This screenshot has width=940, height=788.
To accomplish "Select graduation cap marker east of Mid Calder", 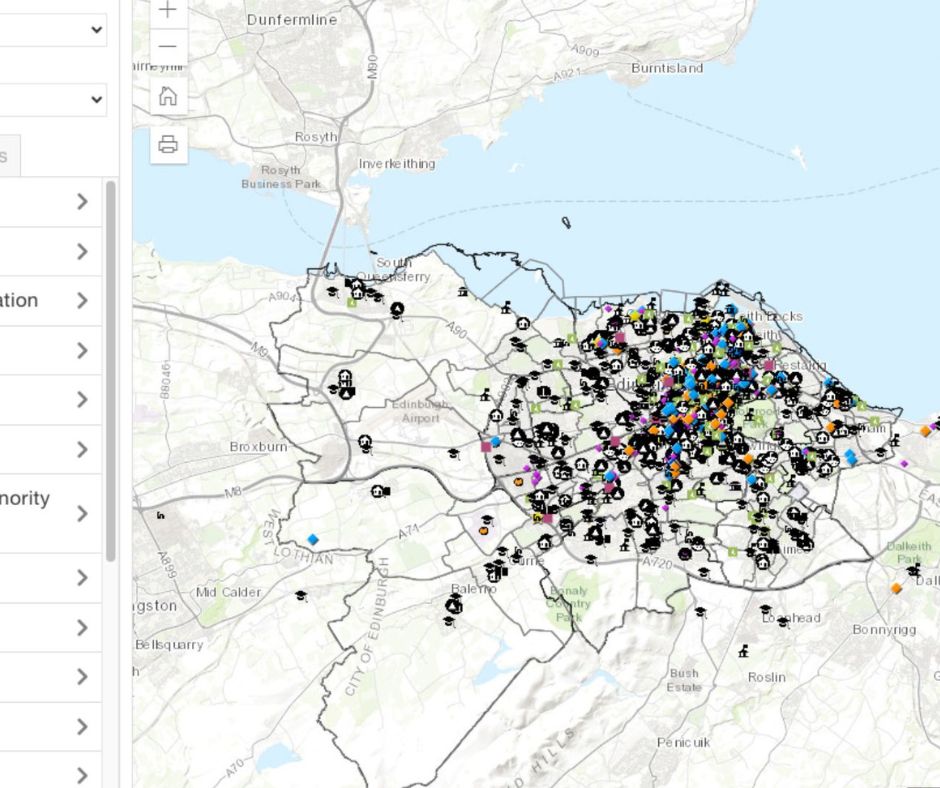I will pos(300,596).
